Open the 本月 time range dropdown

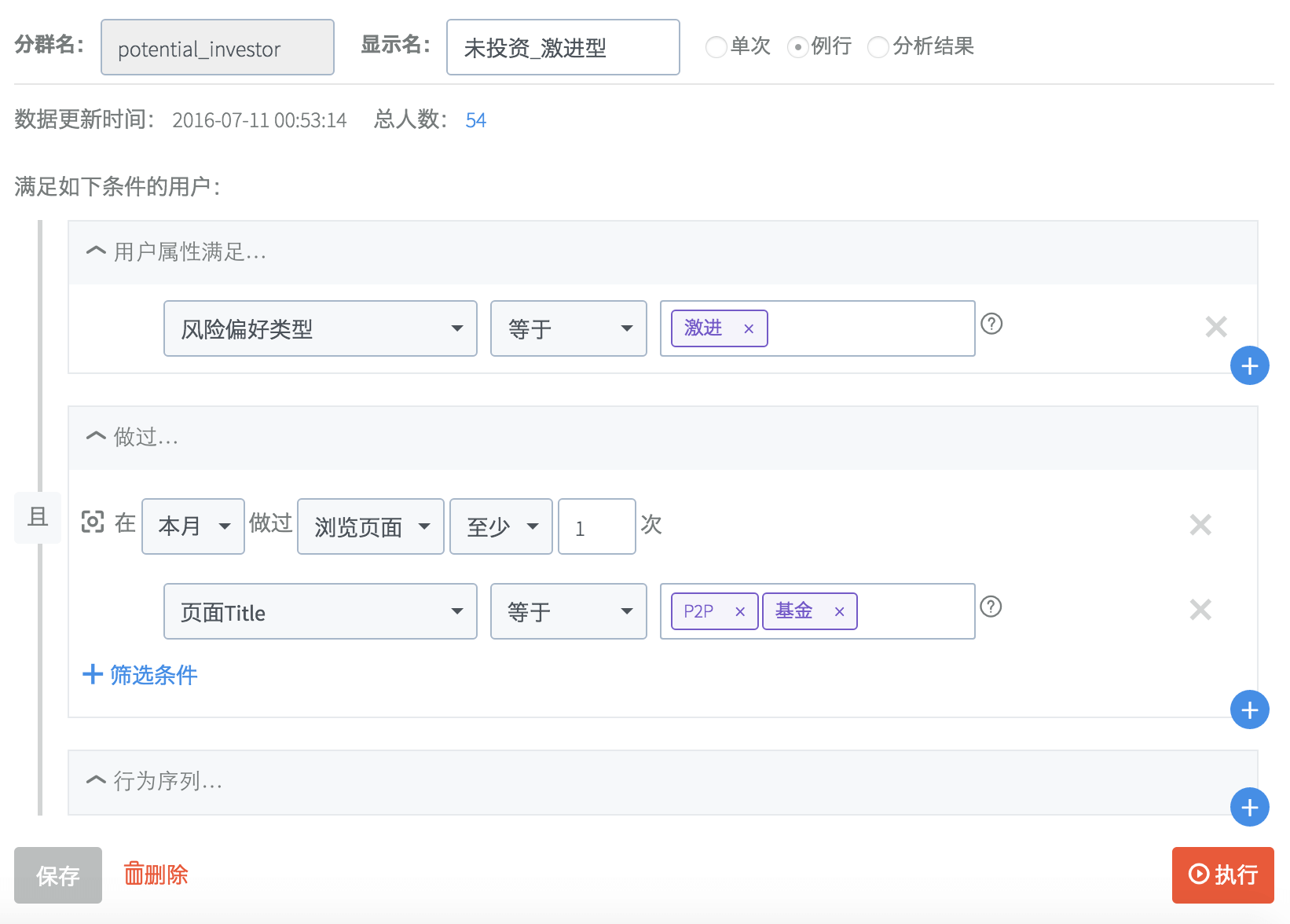pos(192,526)
